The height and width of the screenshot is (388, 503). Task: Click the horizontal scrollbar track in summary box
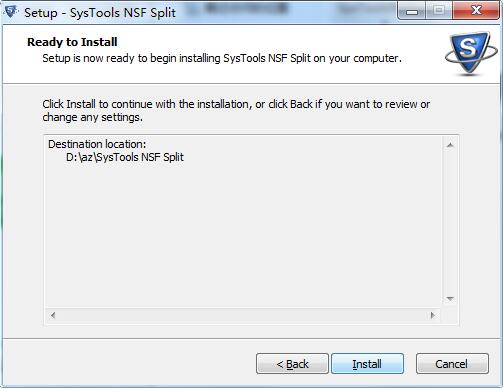[243, 315]
